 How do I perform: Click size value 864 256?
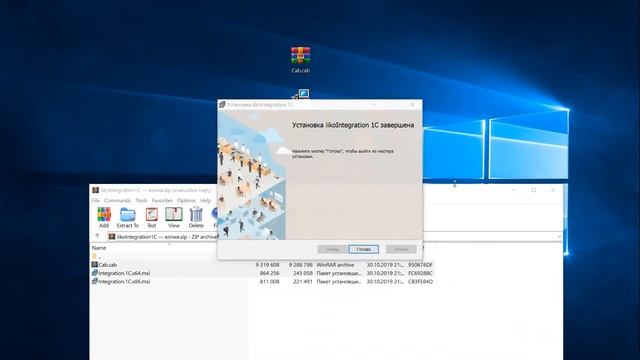[x=269, y=273]
